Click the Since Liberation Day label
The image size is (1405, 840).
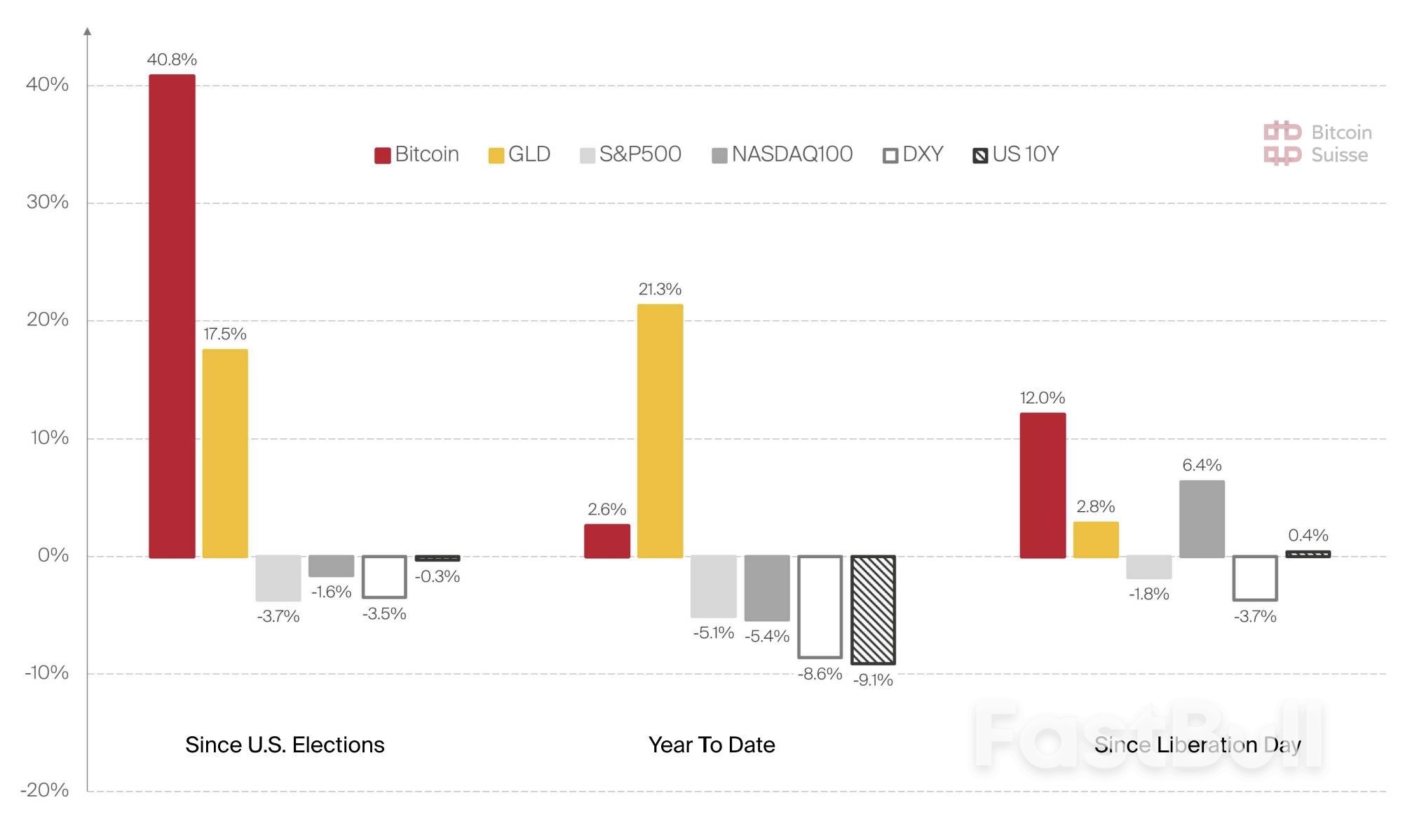(x=1197, y=745)
